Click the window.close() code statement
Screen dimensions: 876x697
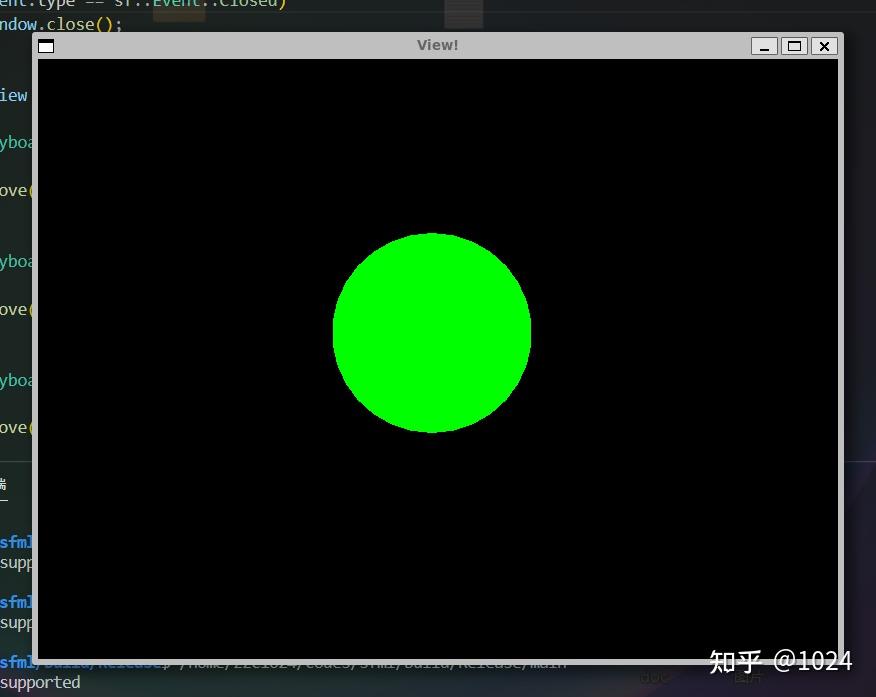[x=60, y=24]
